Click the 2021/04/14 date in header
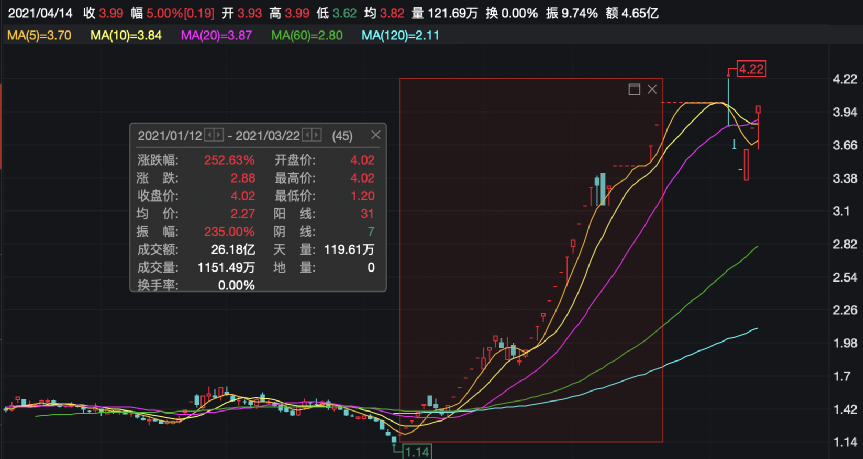 coord(40,13)
